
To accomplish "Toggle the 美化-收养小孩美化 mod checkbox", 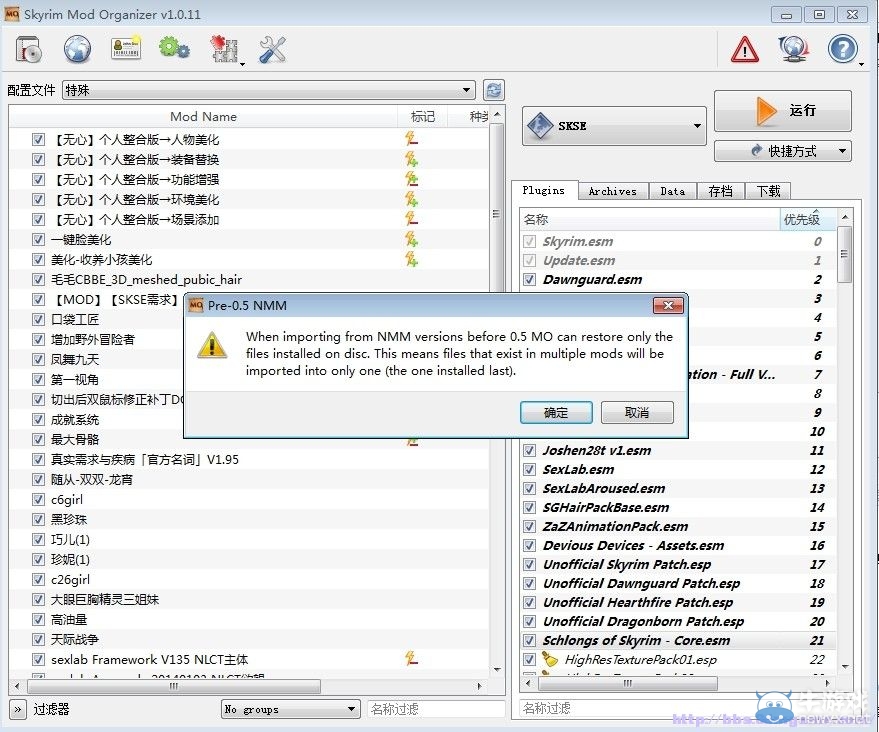I will 38,260.
